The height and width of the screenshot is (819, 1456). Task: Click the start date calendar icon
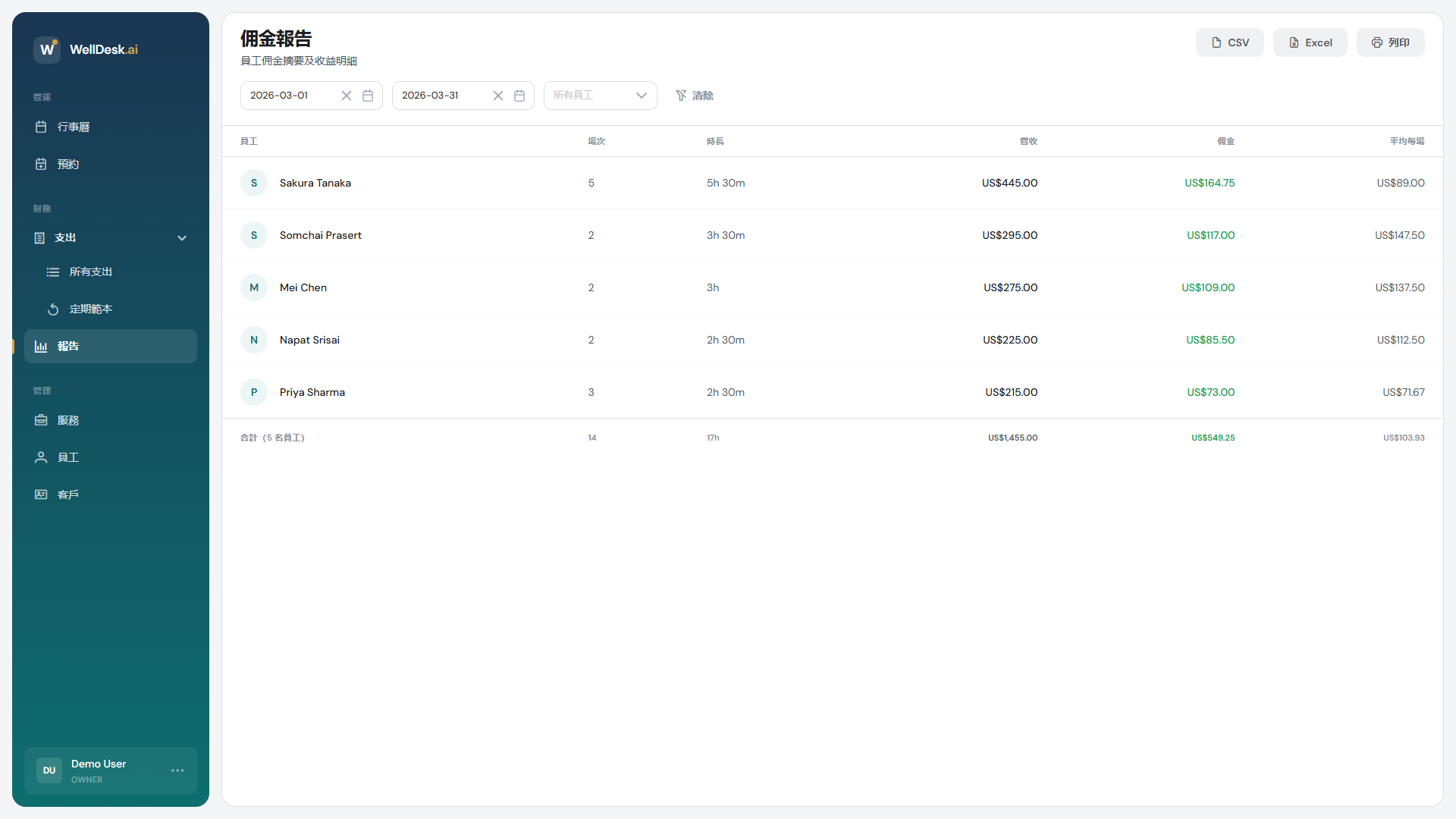point(368,96)
